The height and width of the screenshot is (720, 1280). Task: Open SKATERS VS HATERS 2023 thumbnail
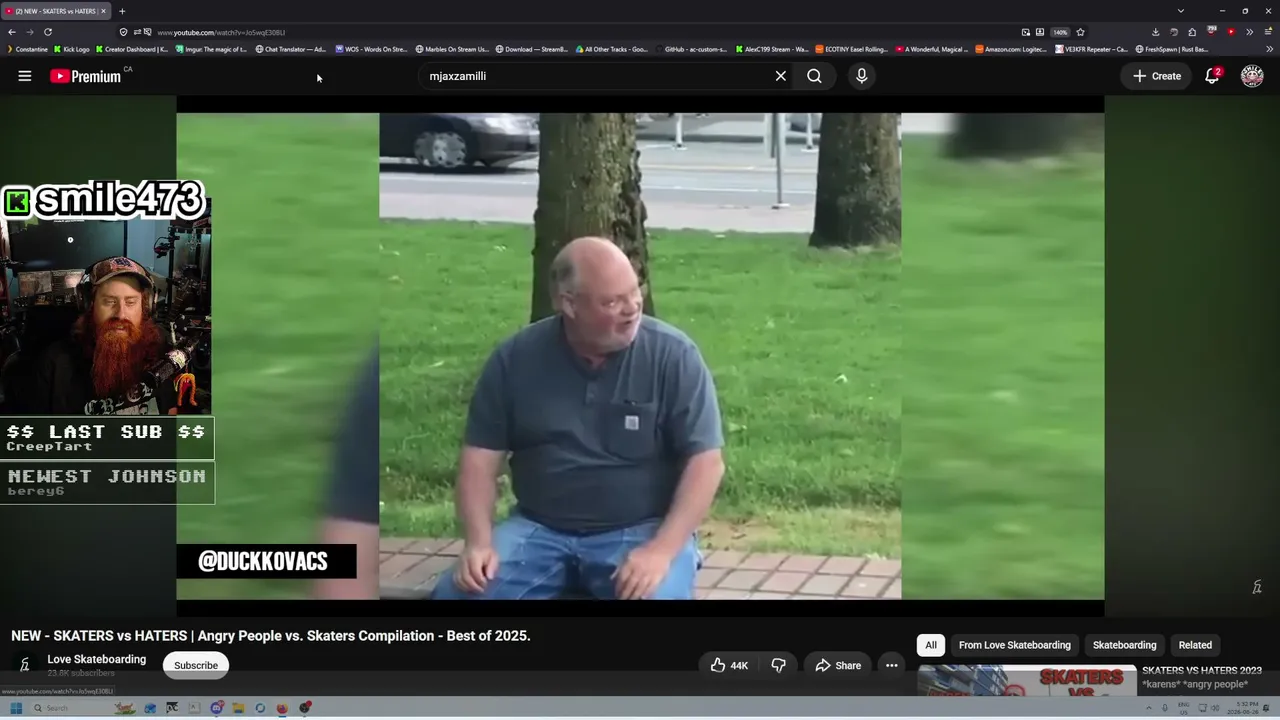pyautogui.click(x=1027, y=680)
